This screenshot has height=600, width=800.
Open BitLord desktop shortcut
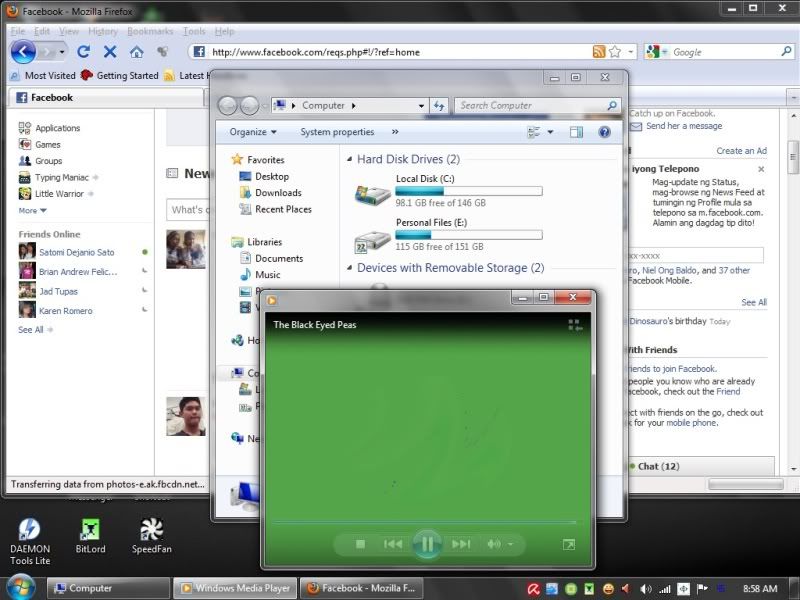[x=90, y=537]
